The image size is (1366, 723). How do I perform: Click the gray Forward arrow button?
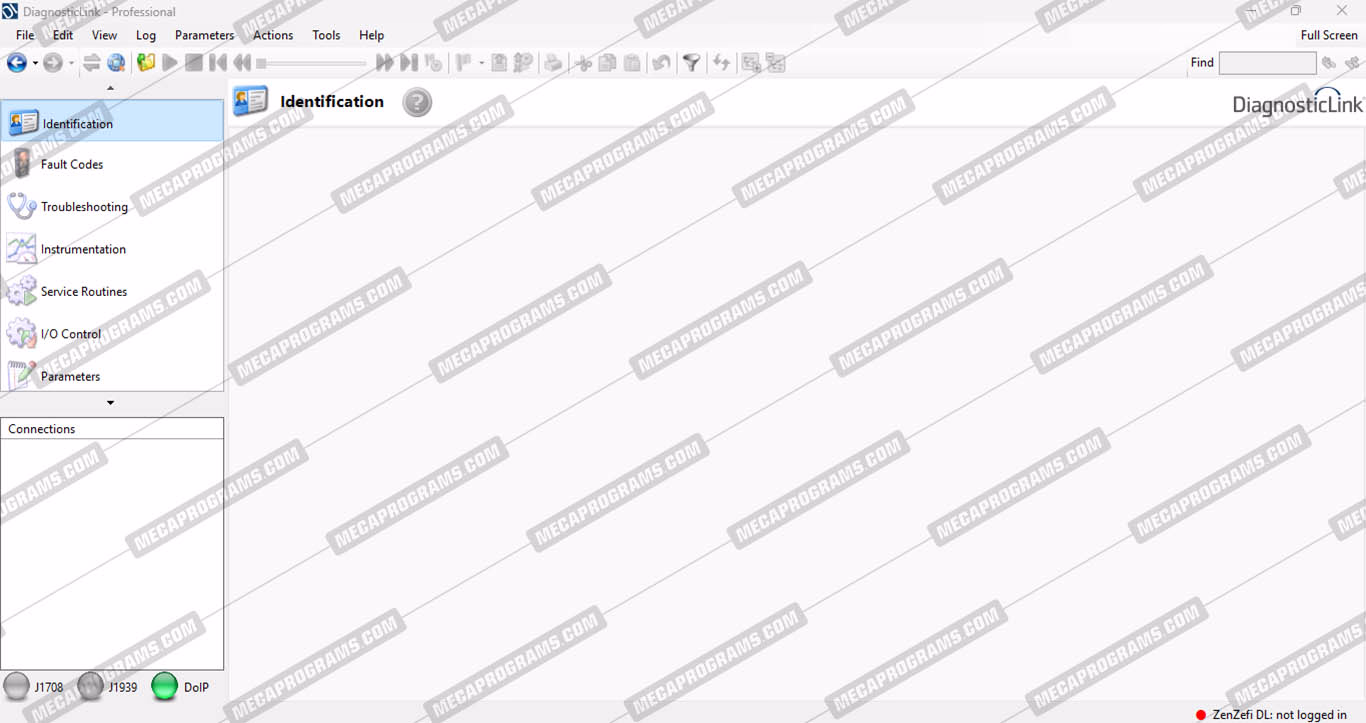click(53, 63)
